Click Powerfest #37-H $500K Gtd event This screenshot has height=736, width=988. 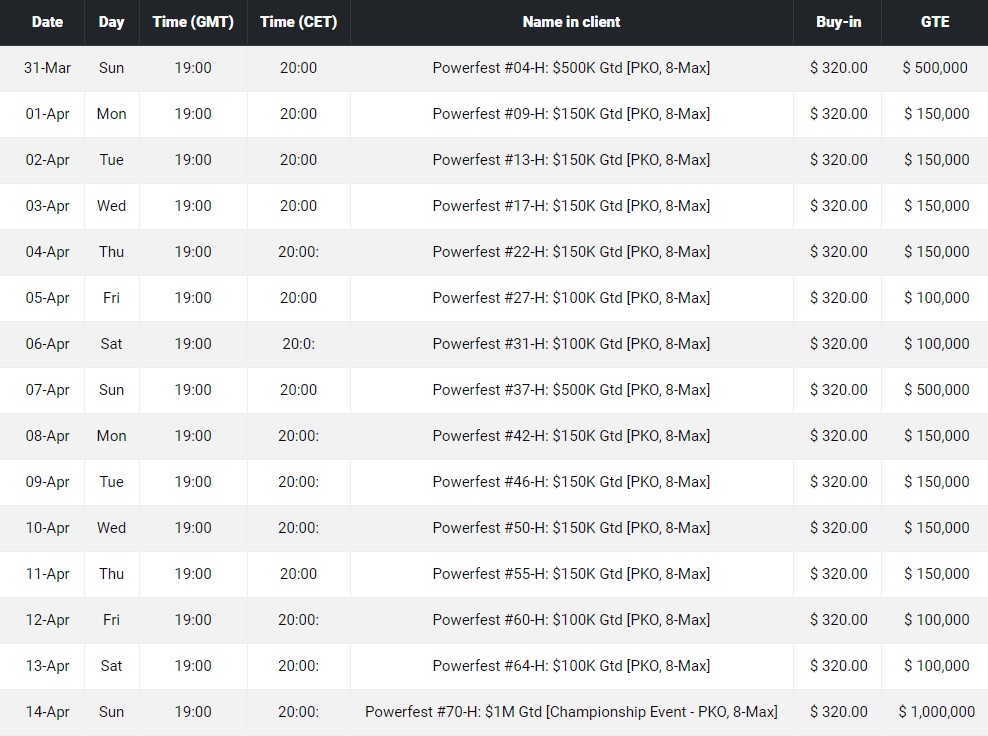click(x=571, y=390)
